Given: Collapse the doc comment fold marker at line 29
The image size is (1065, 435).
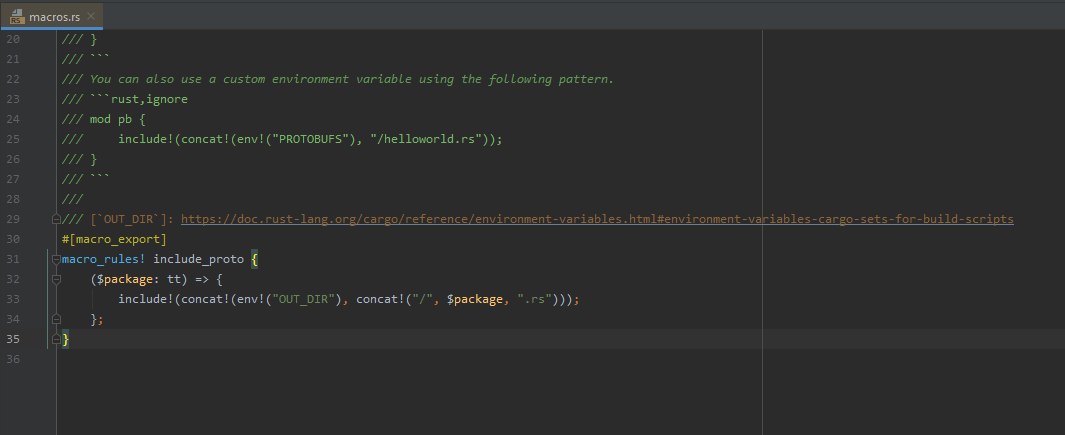Looking at the screenshot, I should pyautogui.click(x=56, y=219).
